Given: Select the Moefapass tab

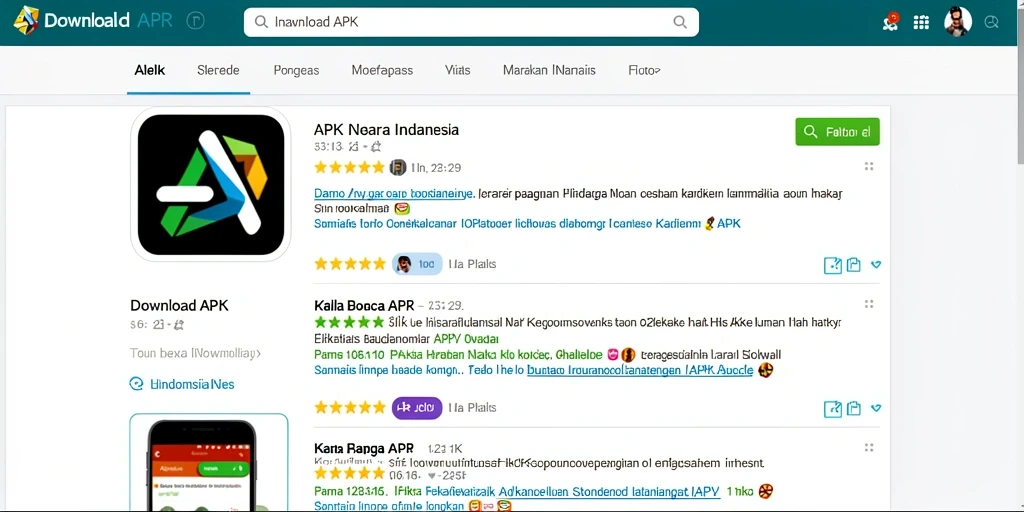Looking at the screenshot, I should tap(382, 70).
